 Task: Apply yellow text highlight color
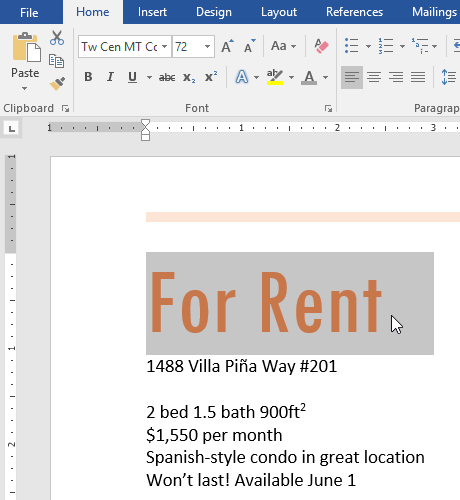click(x=275, y=77)
